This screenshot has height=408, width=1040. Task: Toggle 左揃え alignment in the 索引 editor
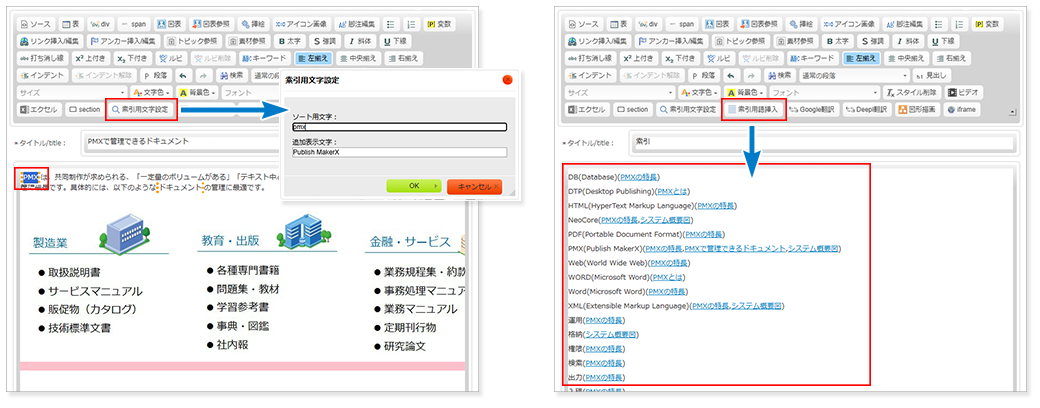tap(862, 58)
